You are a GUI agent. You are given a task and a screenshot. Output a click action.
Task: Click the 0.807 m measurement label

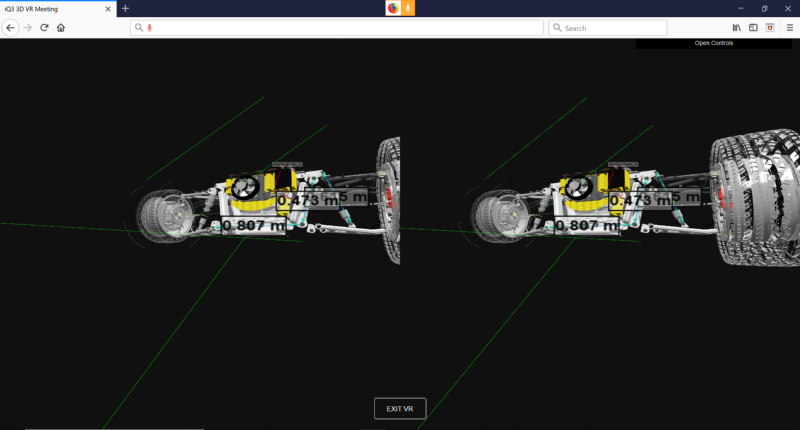tap(252, 225)
